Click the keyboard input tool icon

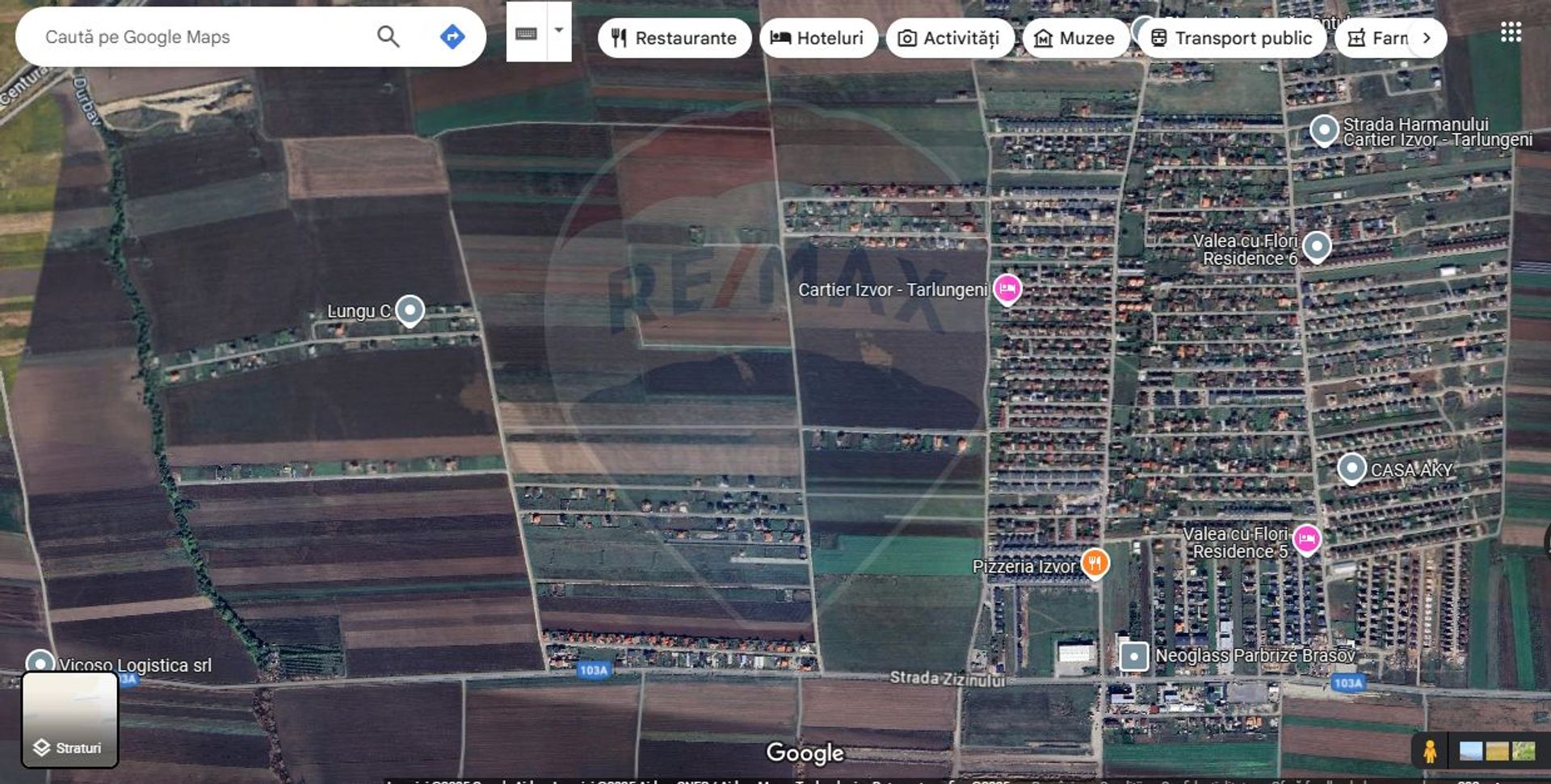tap(526, 33)
